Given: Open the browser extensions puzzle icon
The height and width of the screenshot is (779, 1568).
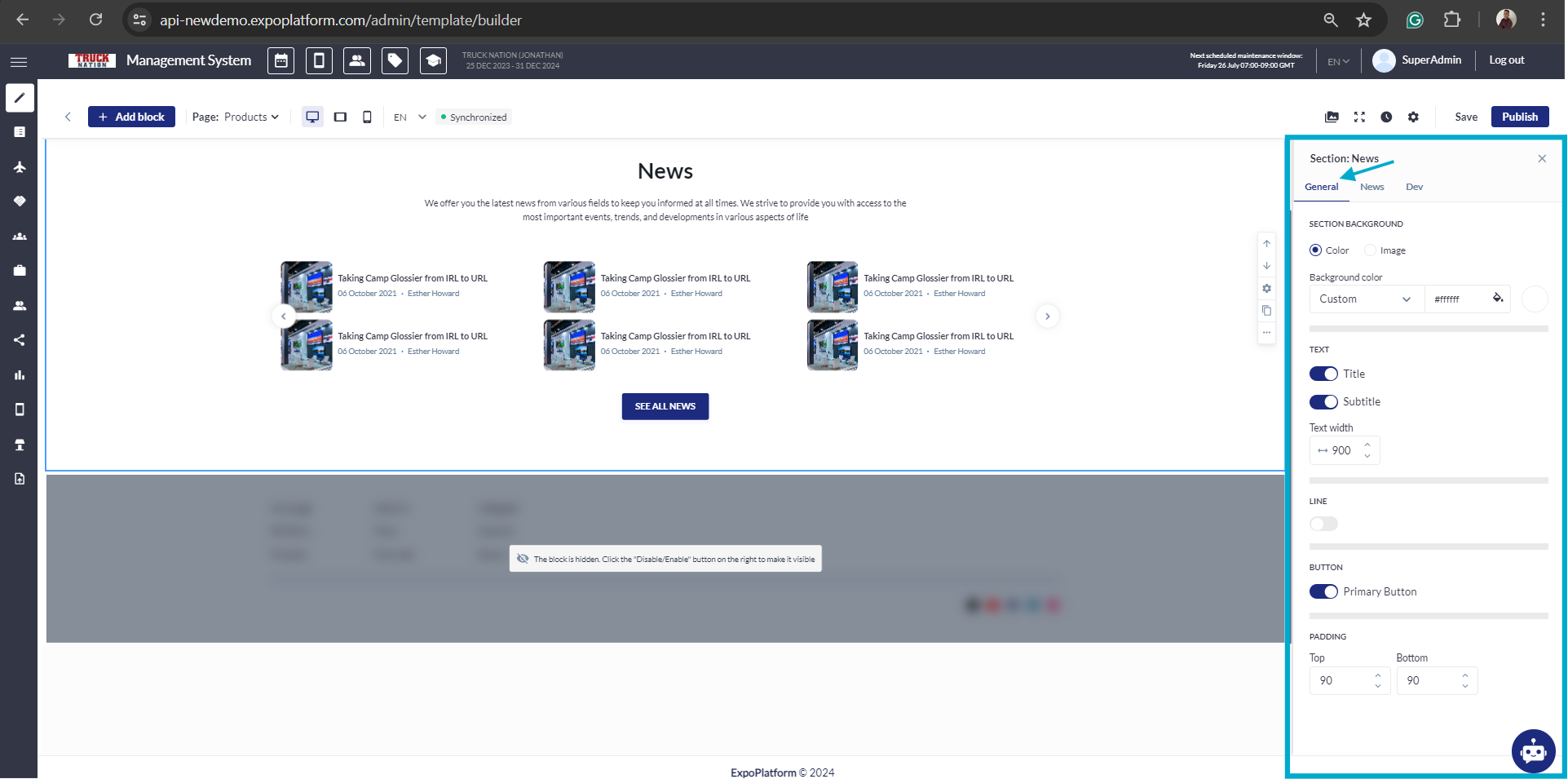Looking at the screenshot, I should [x=1452, y=20].
